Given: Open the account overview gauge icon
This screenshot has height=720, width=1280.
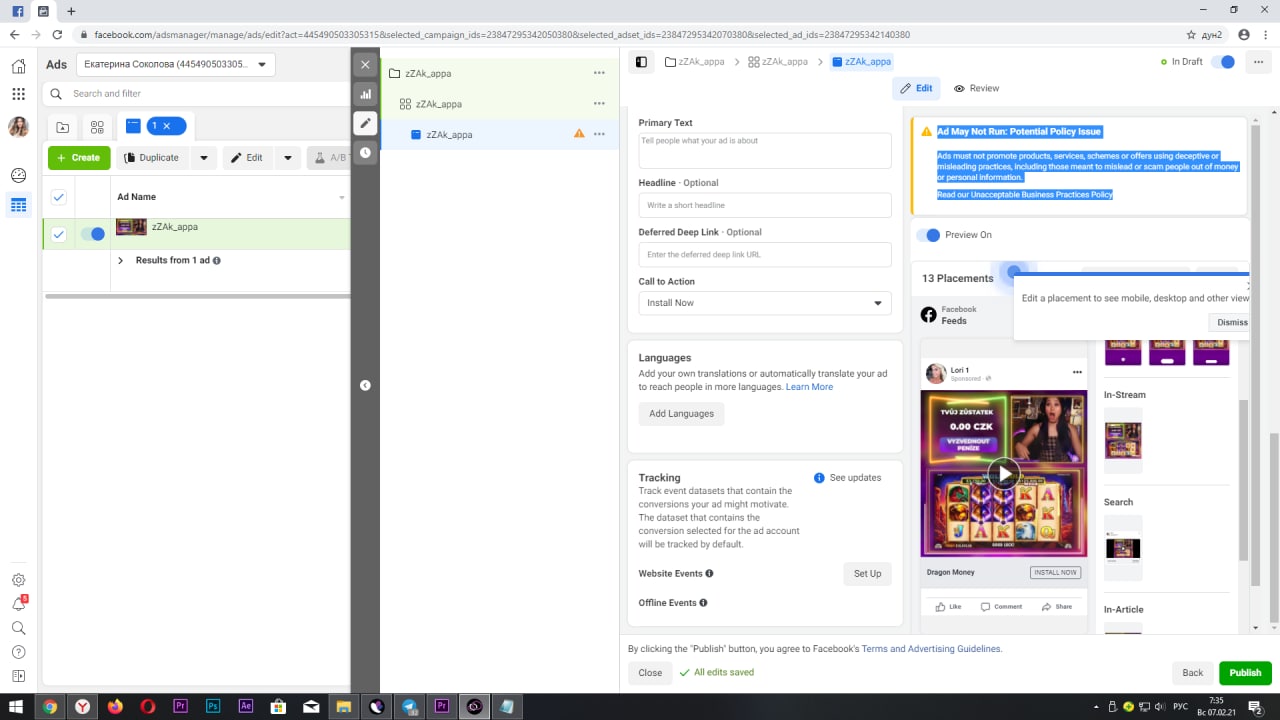Looking at the screenshot, I should point(18,175).
